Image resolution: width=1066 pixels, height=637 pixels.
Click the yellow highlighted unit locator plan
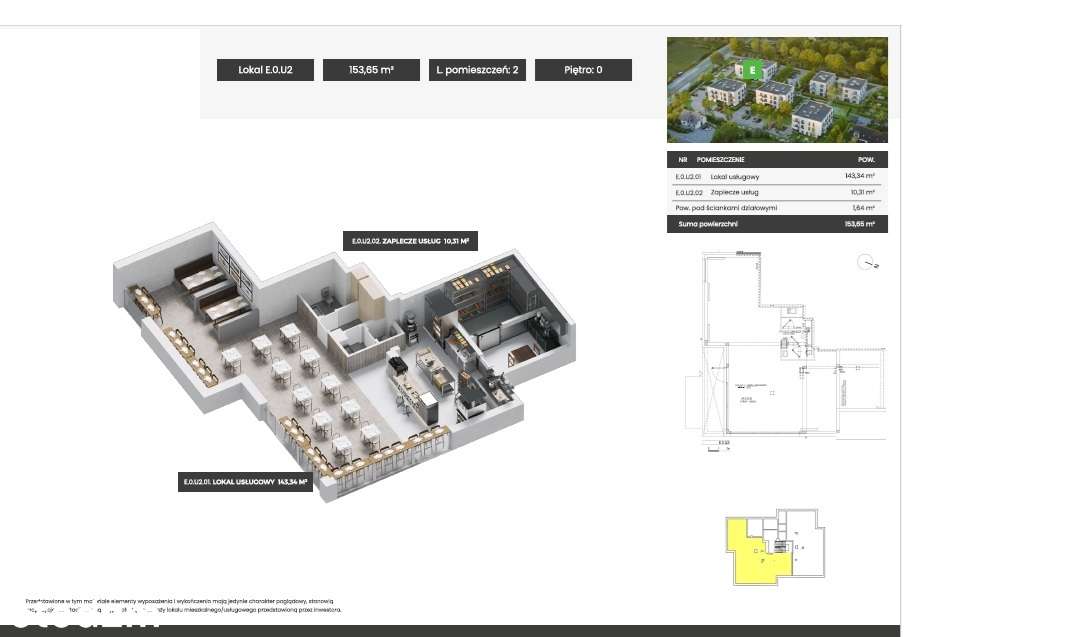(x=775, y=547)
